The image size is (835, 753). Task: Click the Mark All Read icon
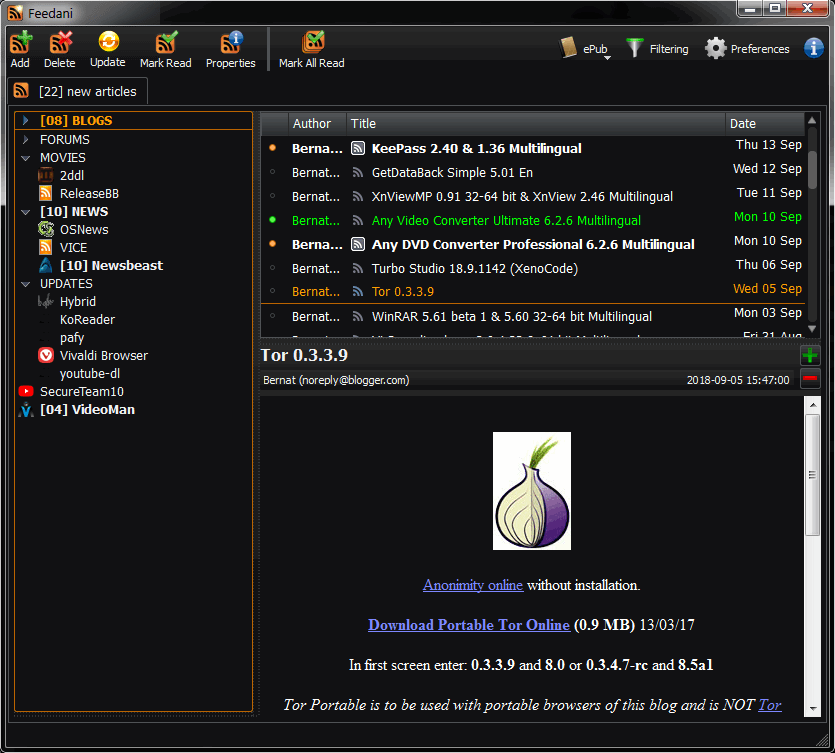point(312,43)
